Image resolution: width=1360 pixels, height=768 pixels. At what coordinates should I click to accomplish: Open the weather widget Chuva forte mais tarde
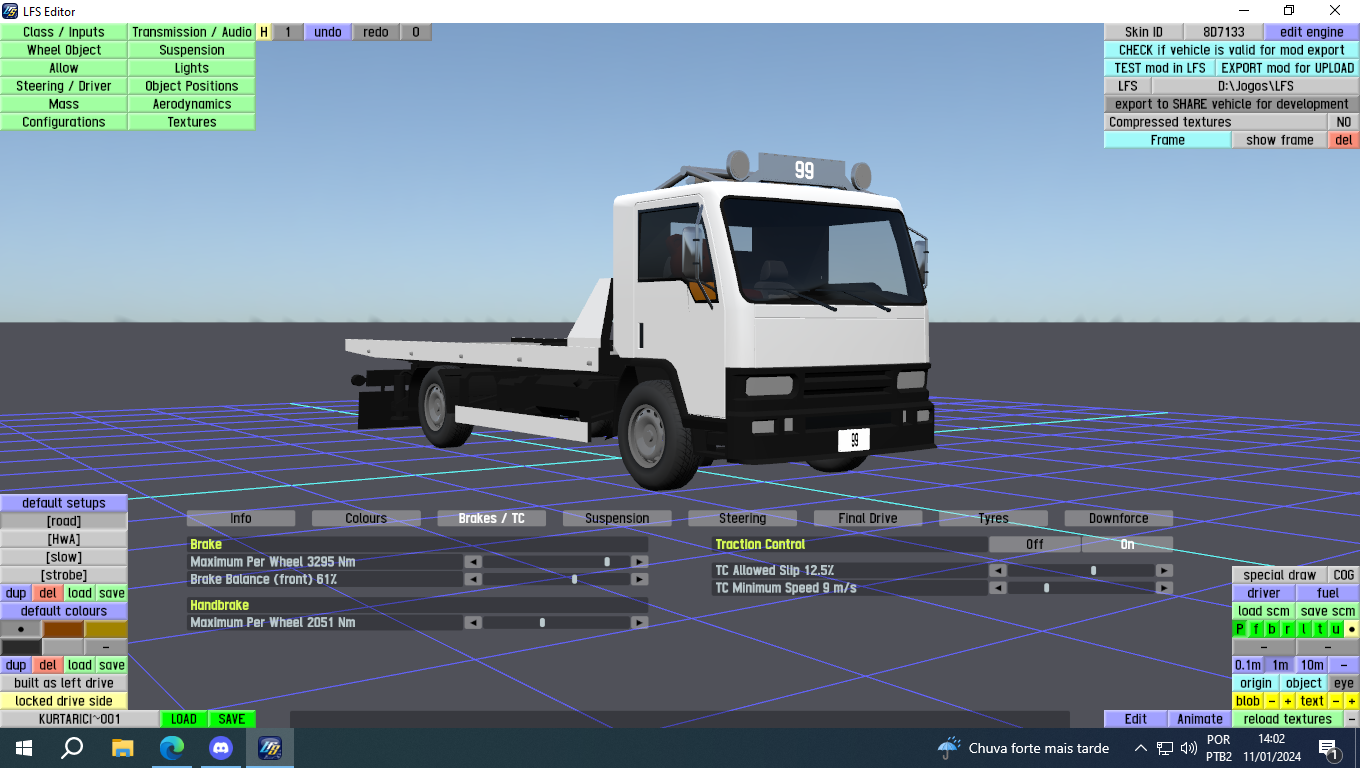(x=1023, y=748)
